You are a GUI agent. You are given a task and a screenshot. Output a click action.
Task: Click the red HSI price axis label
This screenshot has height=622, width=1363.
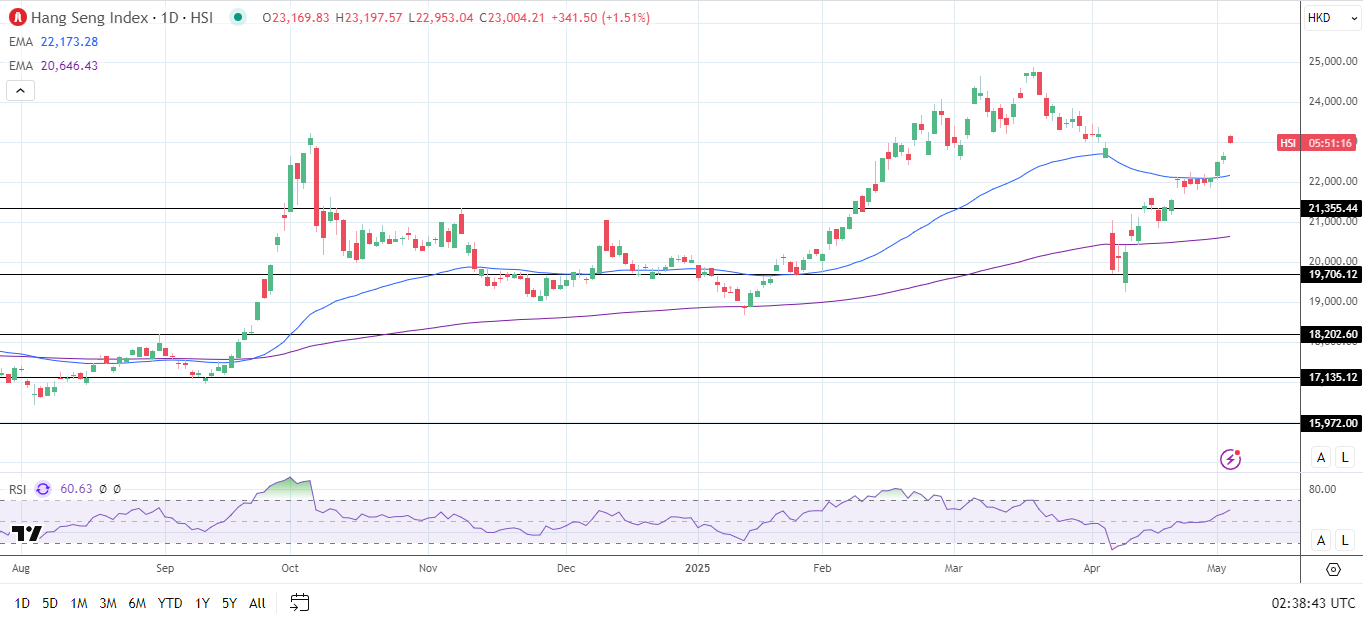click(x=1288, y=143)
